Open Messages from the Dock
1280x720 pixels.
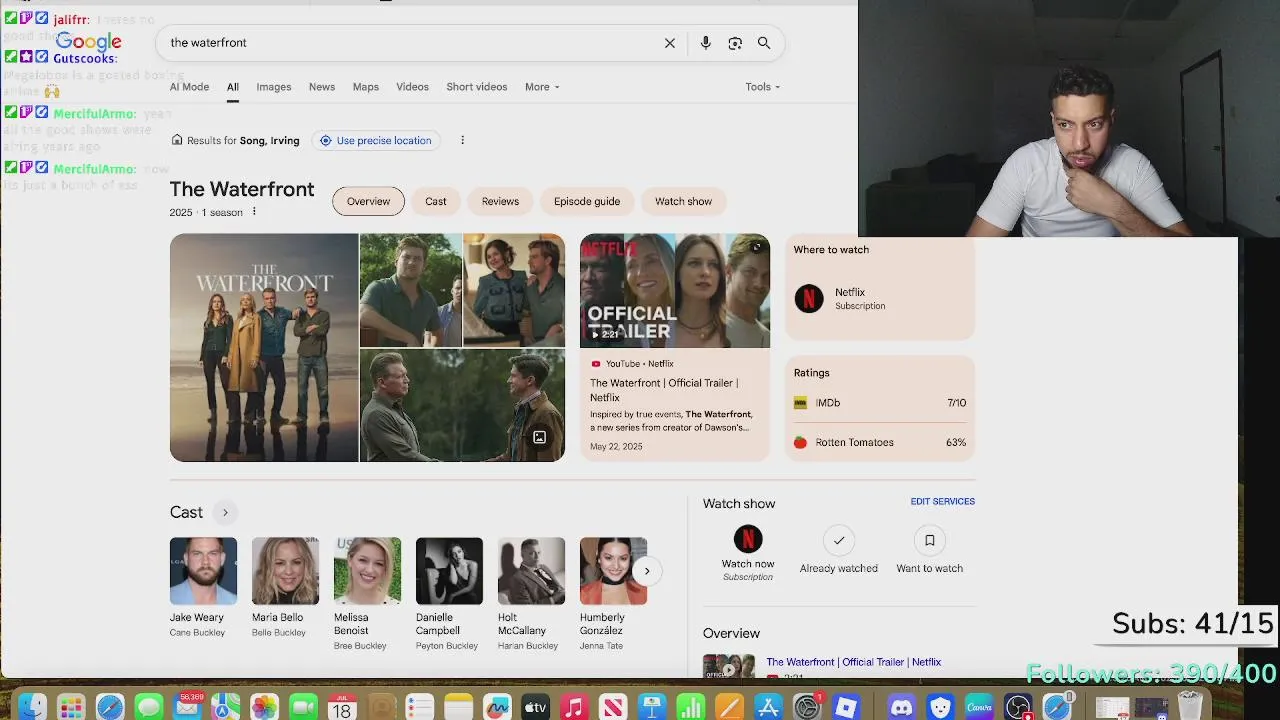pyautogui.click(x=149, y=708)
